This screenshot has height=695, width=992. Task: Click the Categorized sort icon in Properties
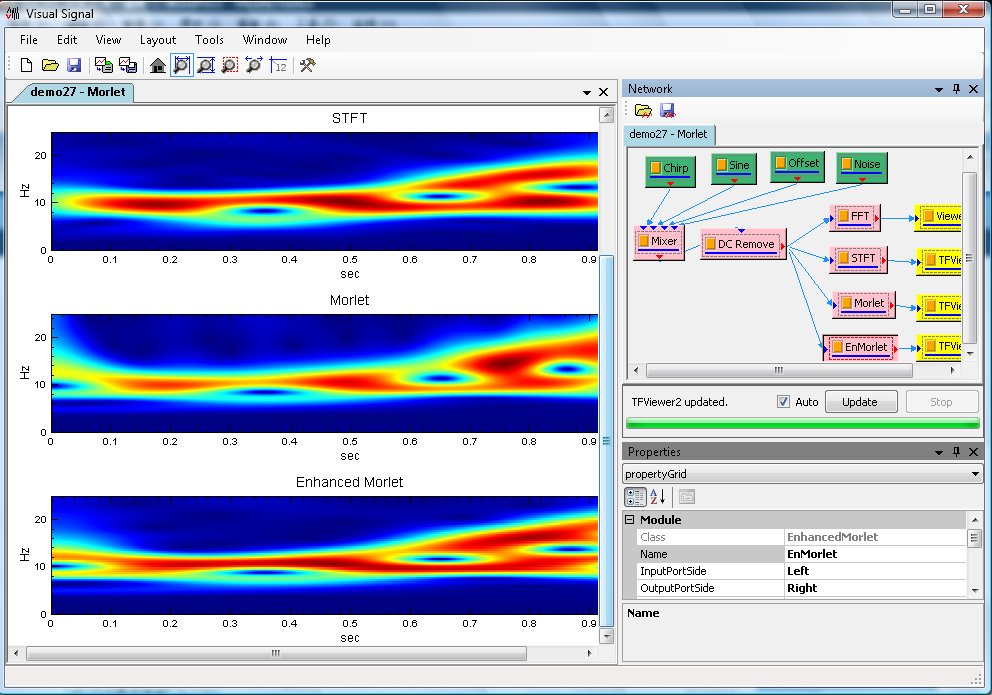[x=635, y=497]
